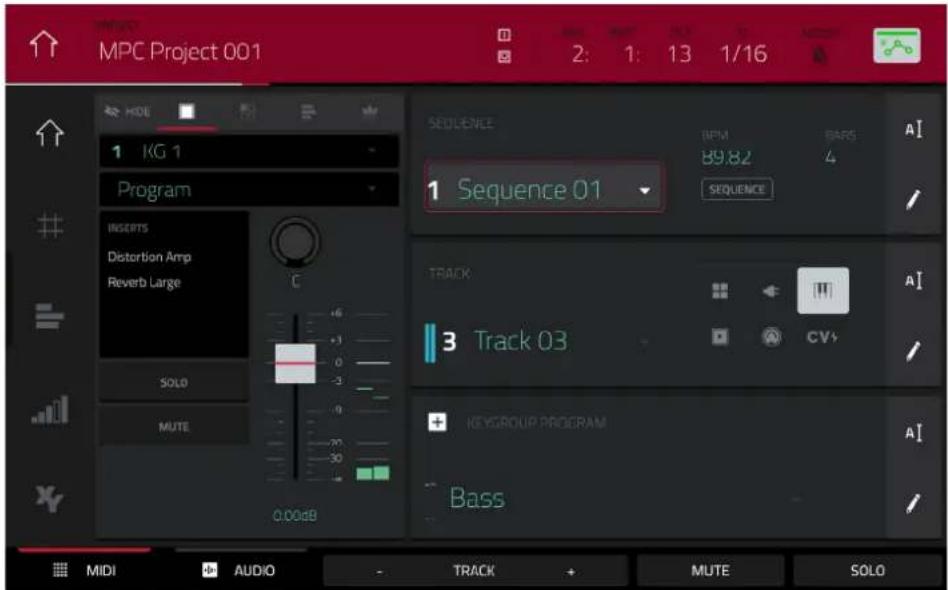Tap the home icon in the red header
948x590 pixels.
pyautogui.click(x=44, y=44)
